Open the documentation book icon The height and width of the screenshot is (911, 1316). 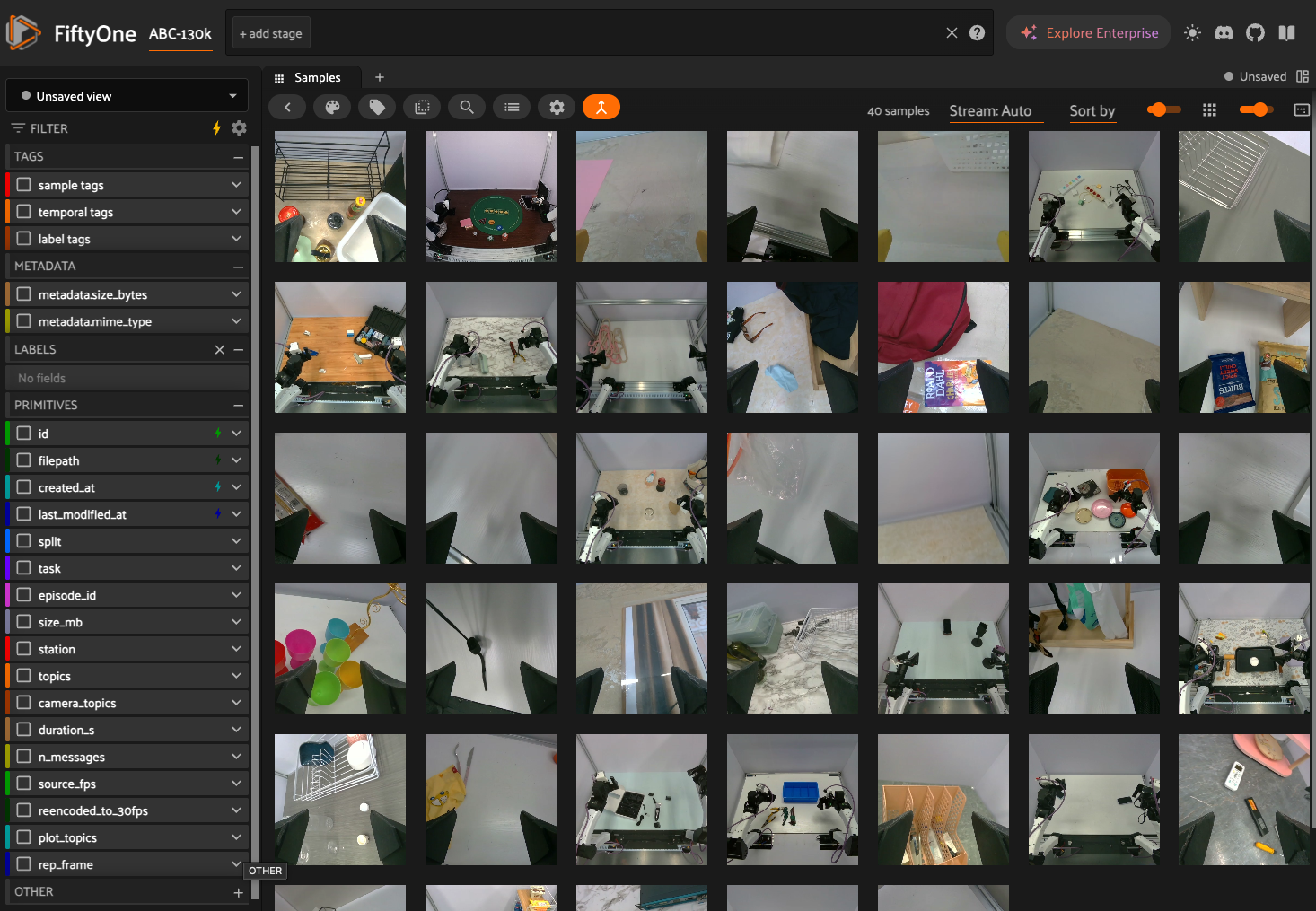coord(1287,33)
